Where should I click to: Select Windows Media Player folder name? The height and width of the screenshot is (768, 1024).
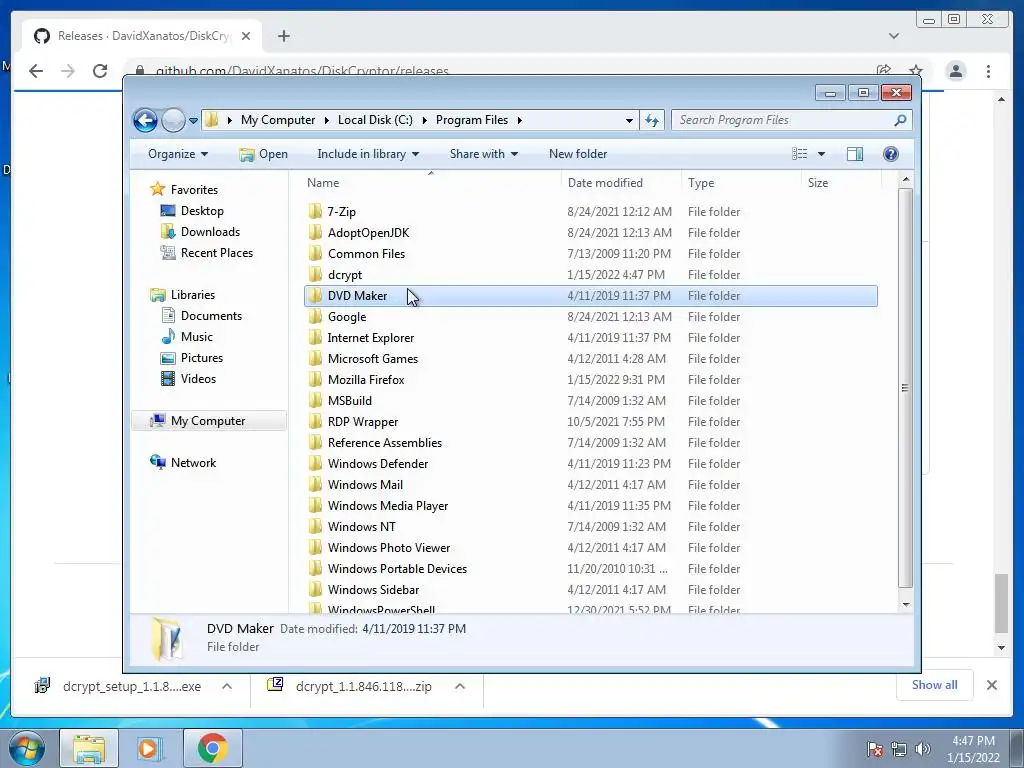click(x=387, y=505)
